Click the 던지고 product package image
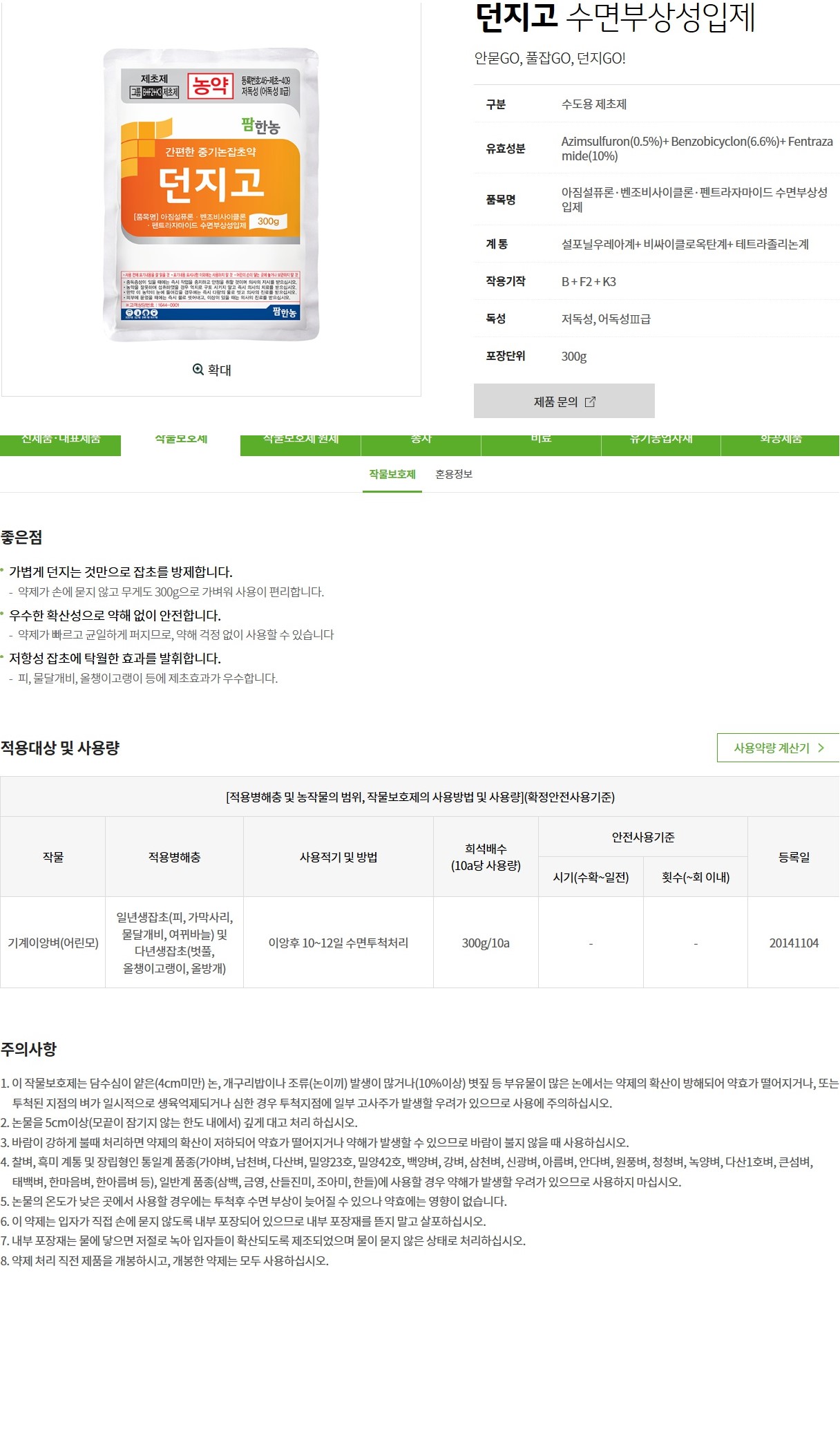Screen dimensions: 840x1436 coord(211,194)
